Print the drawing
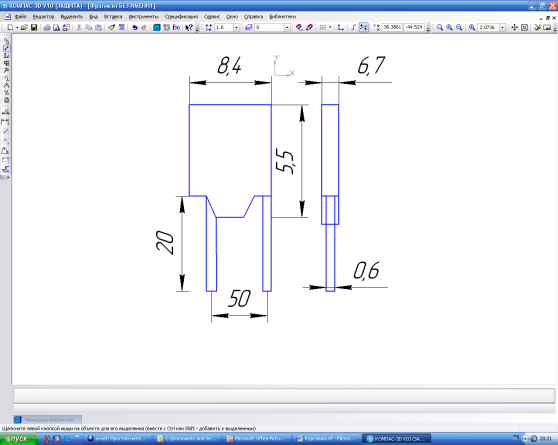This screenshot has width=558, height=445. click(47, 27)
